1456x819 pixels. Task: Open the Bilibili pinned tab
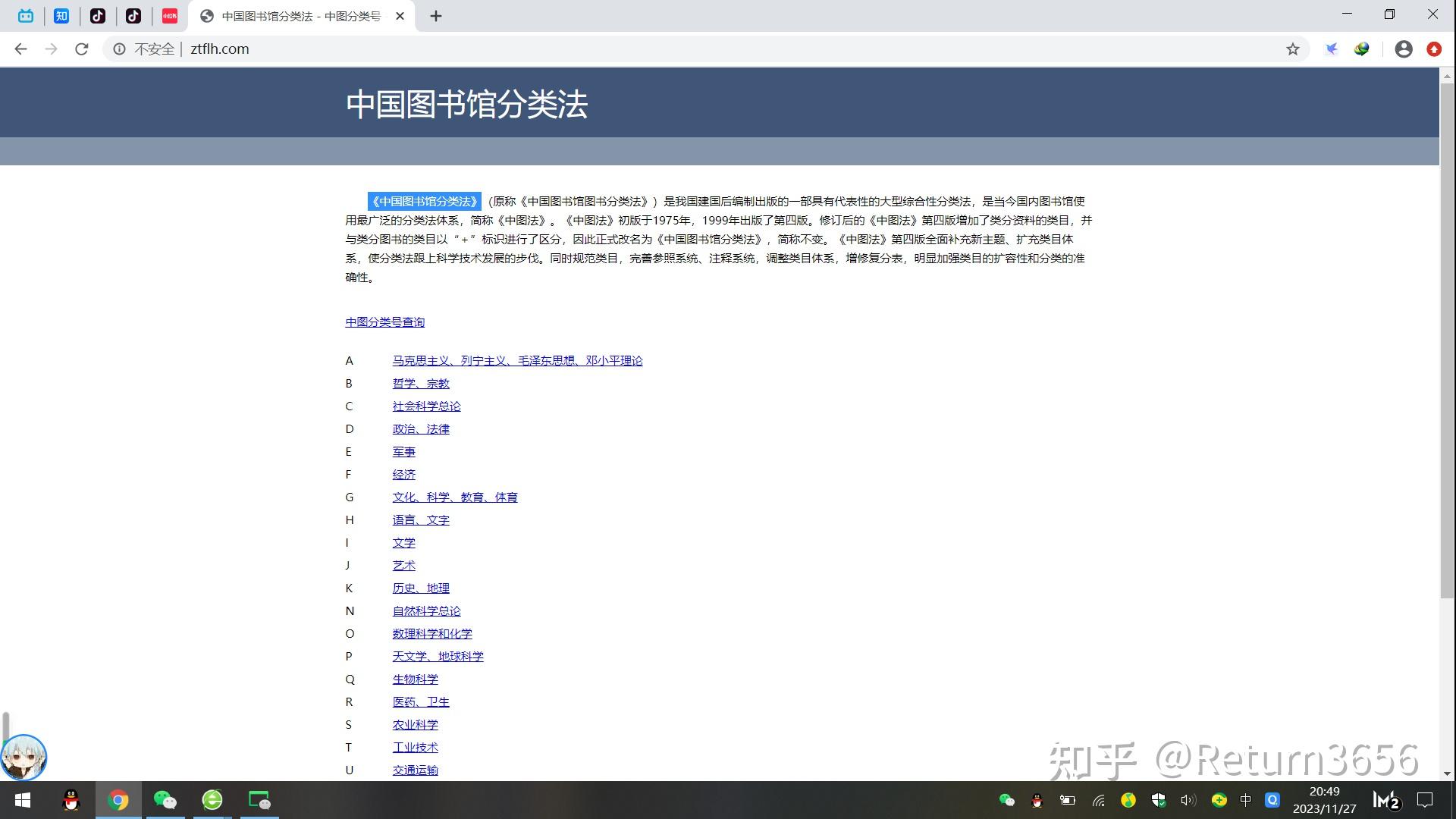[26, 16]
